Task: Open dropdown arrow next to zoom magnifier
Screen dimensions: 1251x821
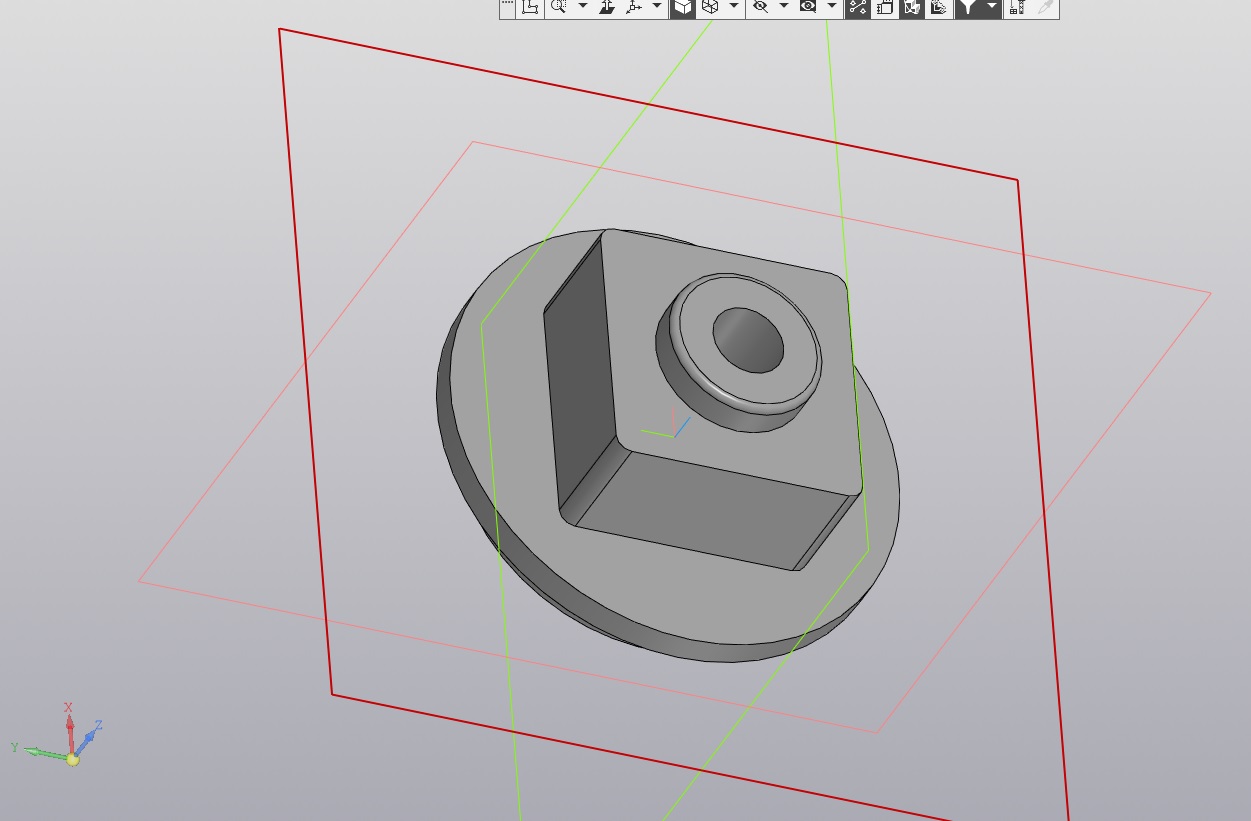Action: (582, 7)
